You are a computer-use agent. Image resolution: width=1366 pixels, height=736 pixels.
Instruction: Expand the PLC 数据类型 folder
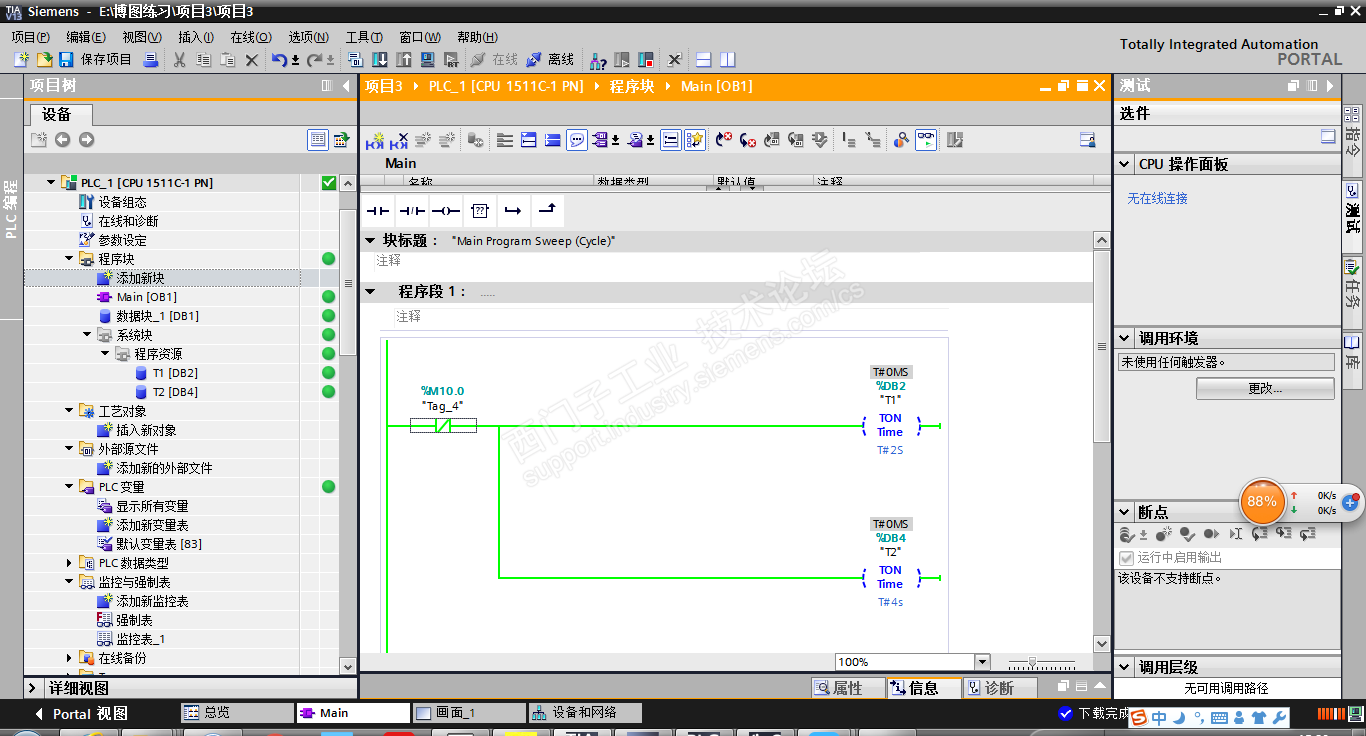pos(69,563)
